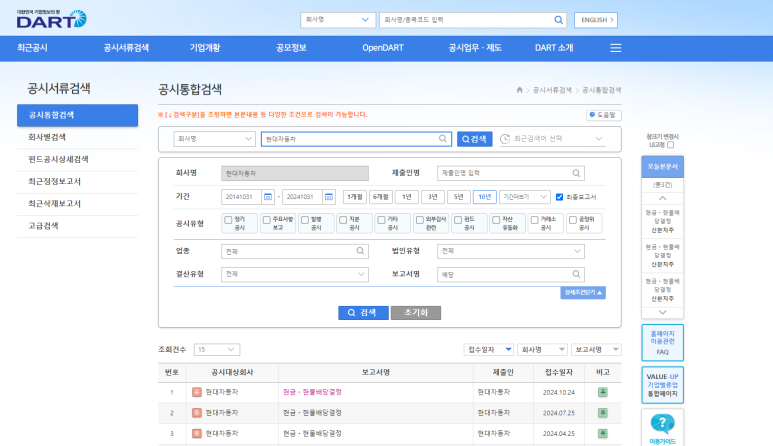Check the 기타공시 disclosure type box
The height and width of the screenshot is (446, 773).
(x=381, y=220)
